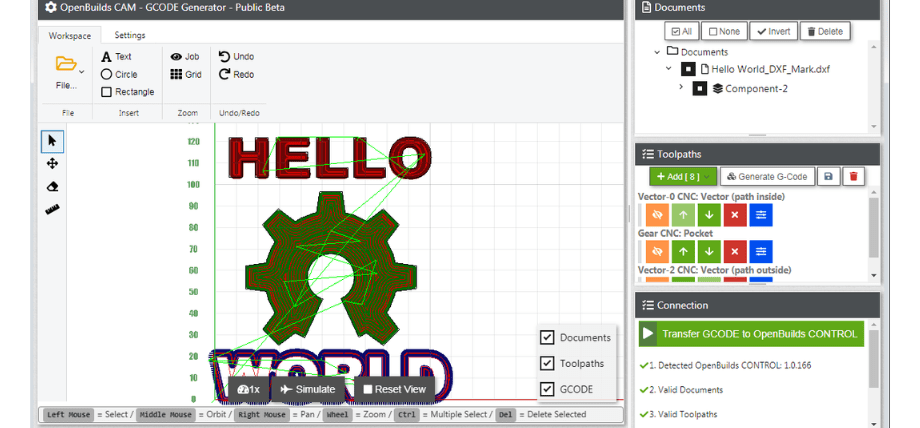The height and width of the screenshot is (428, 920).
Task: Select the Component-2 layer label
Action: [x=756, y=89]
